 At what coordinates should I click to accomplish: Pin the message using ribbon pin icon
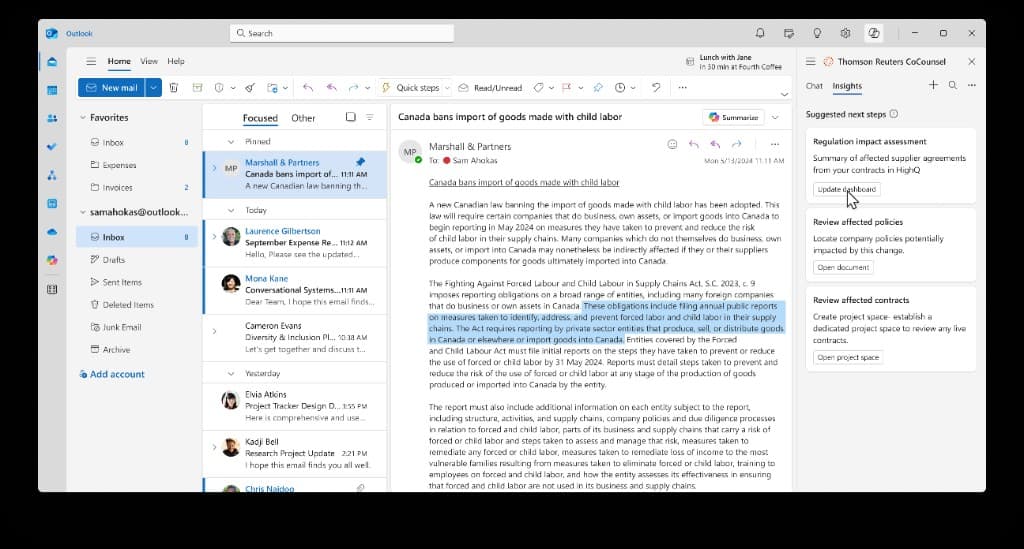[x=598, y=87]
